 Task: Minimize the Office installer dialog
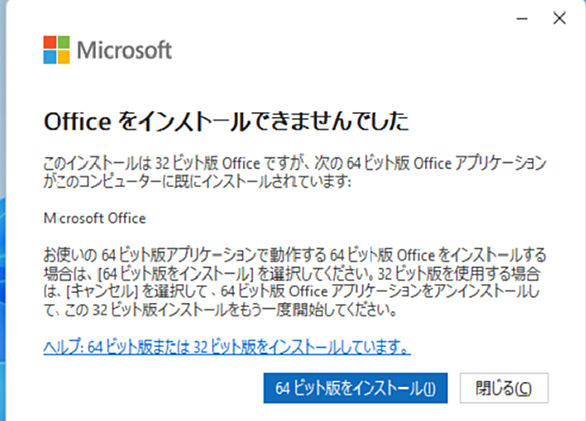pyautogui.click(x=522, y=18)
